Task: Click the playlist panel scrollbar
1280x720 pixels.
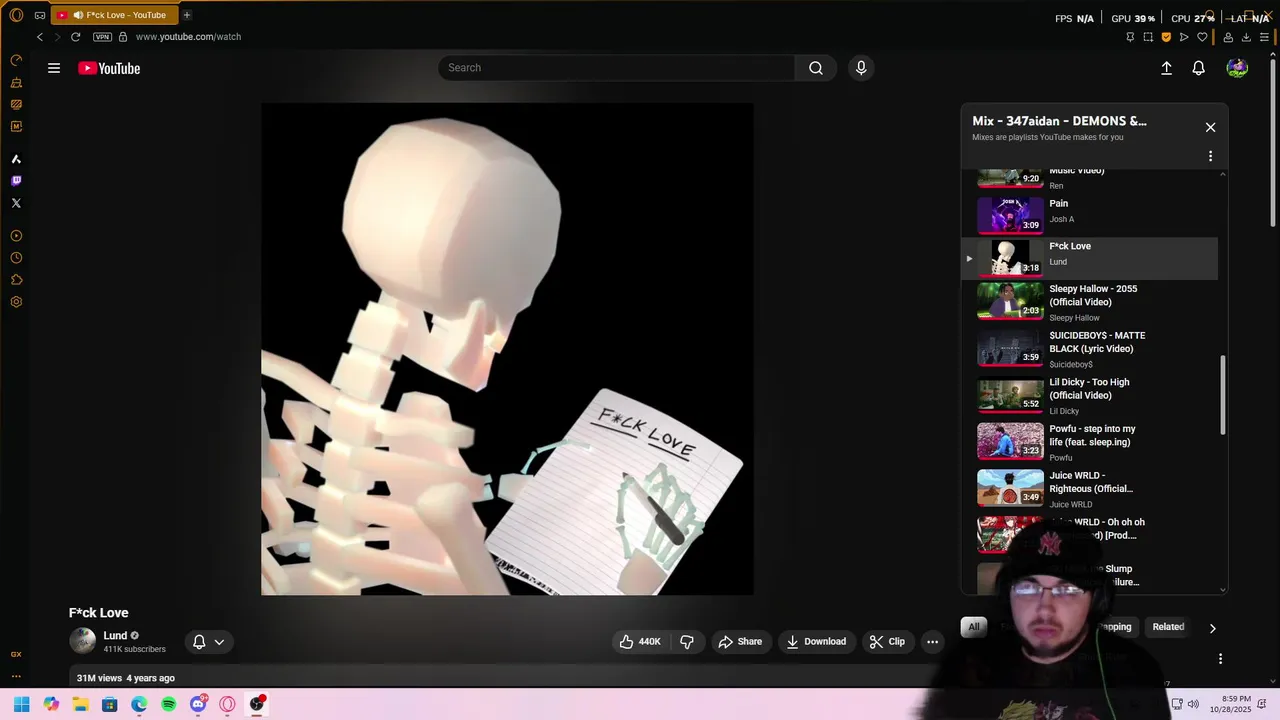Action: point(1222,396)
